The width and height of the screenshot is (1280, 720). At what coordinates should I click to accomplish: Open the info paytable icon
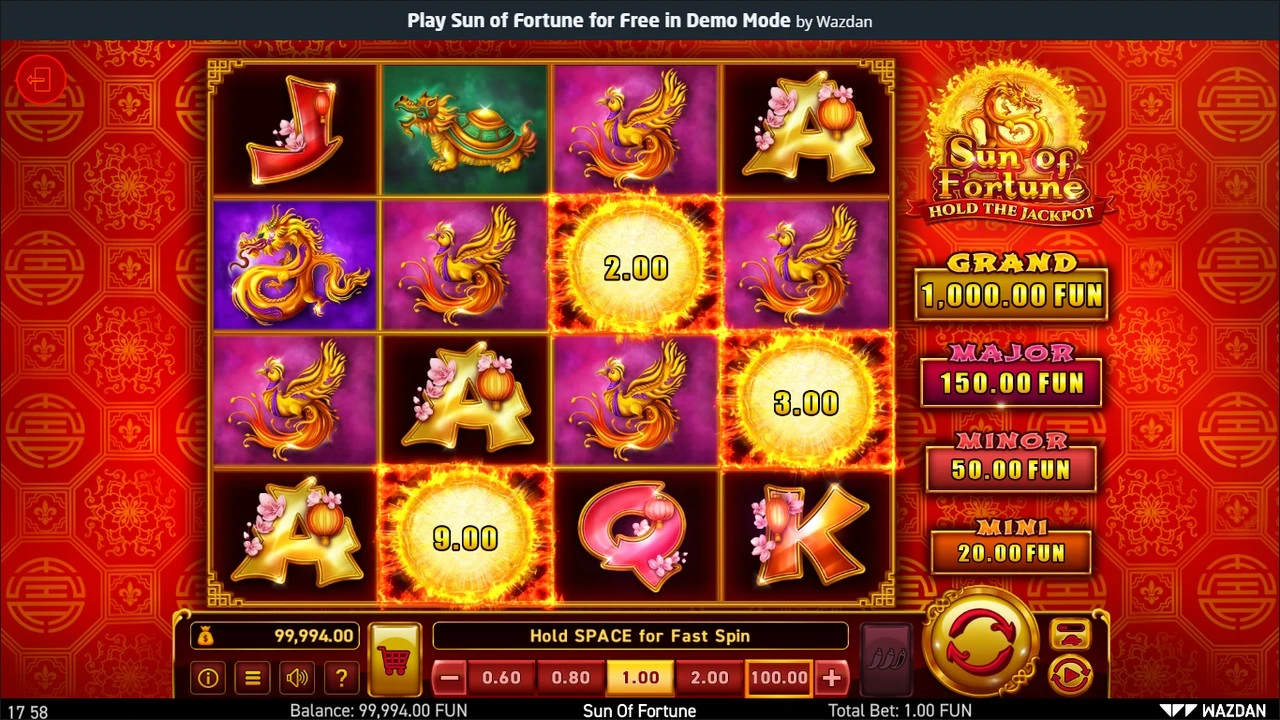[208, 678]
